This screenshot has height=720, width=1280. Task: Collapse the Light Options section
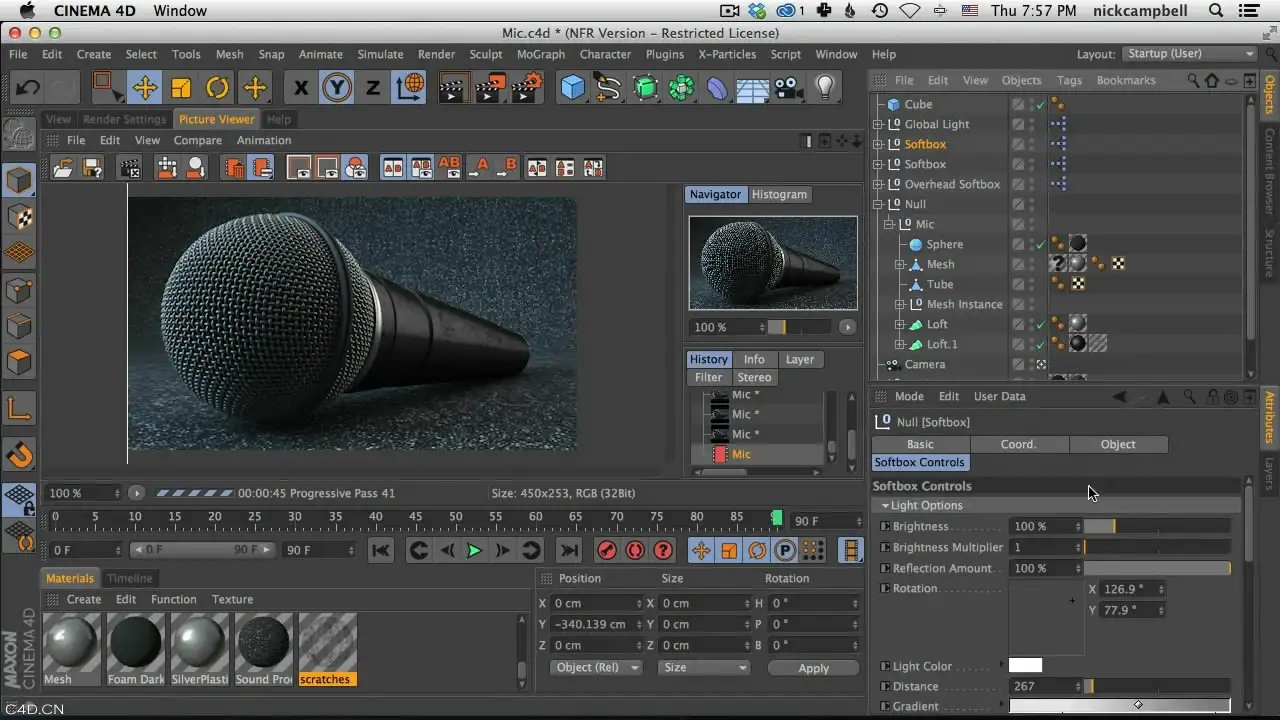[x=886, y=506]
